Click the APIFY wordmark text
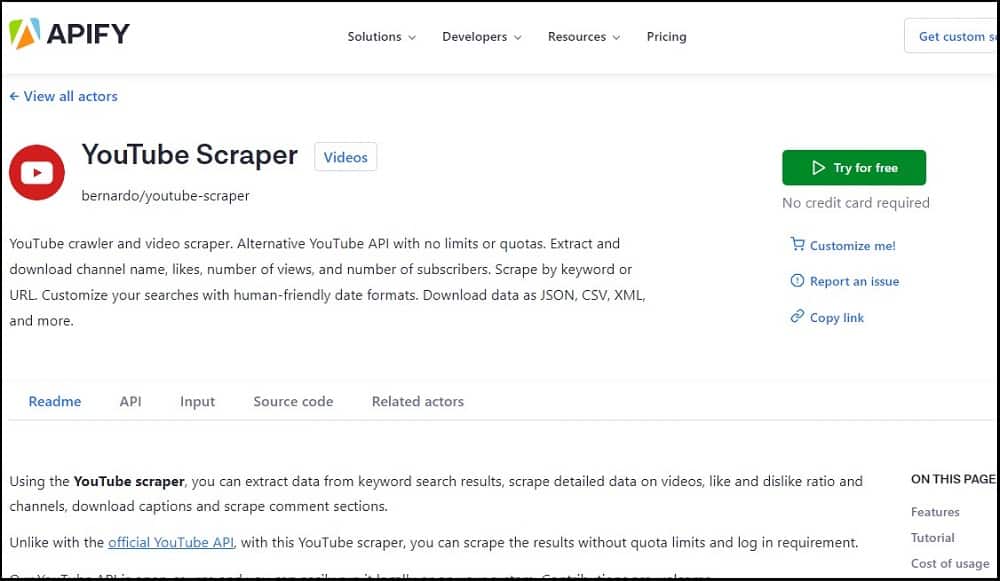This screenshot has height=581, width=1000. tap(88, 33)
